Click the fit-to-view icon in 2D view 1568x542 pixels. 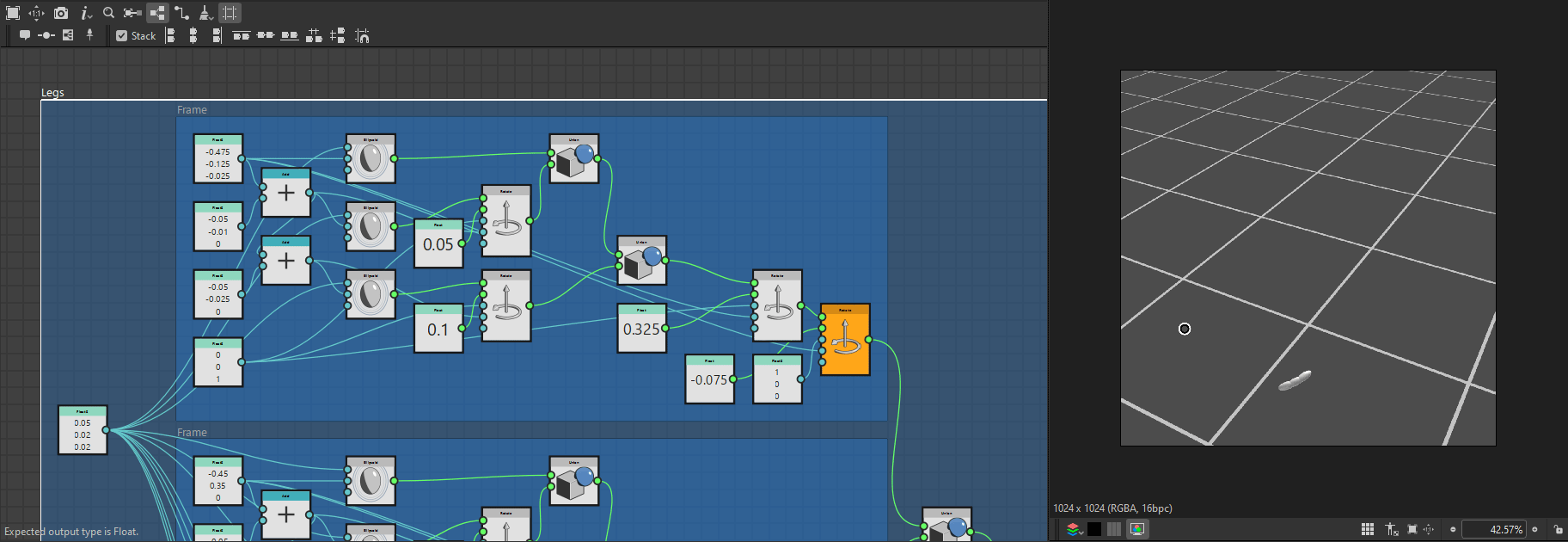[x=1412, y=529]
